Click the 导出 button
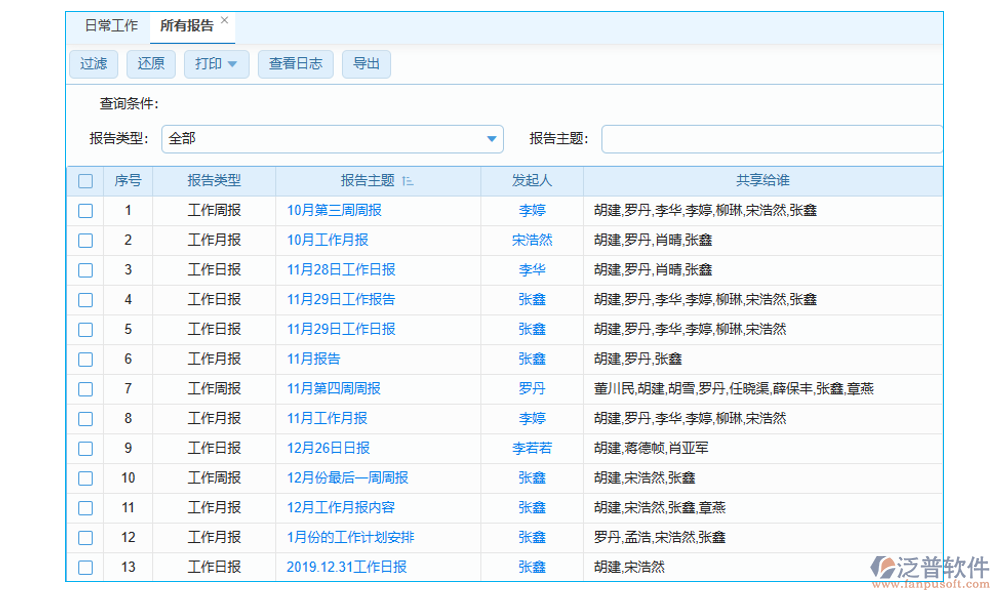The height and width of the screenshot is (600, 1000). pos(366,64)
